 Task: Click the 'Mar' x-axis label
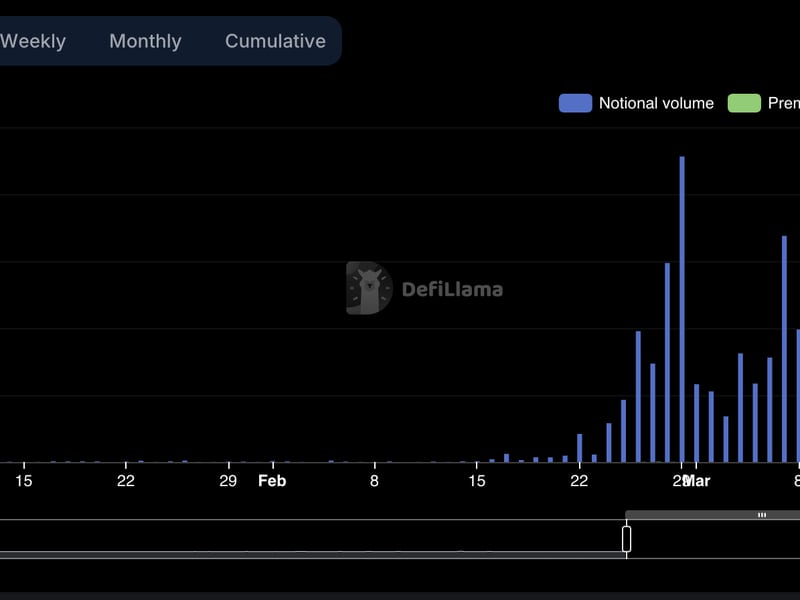tap(697, 481)
